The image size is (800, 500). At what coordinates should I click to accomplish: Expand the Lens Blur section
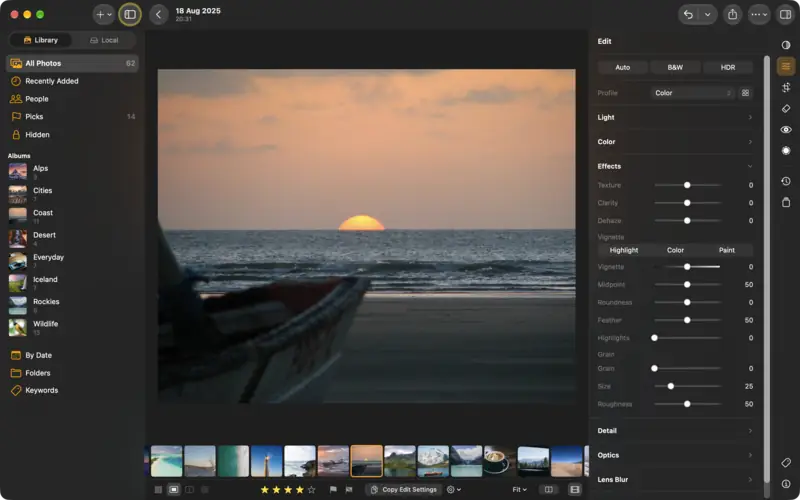coord(675,480)
